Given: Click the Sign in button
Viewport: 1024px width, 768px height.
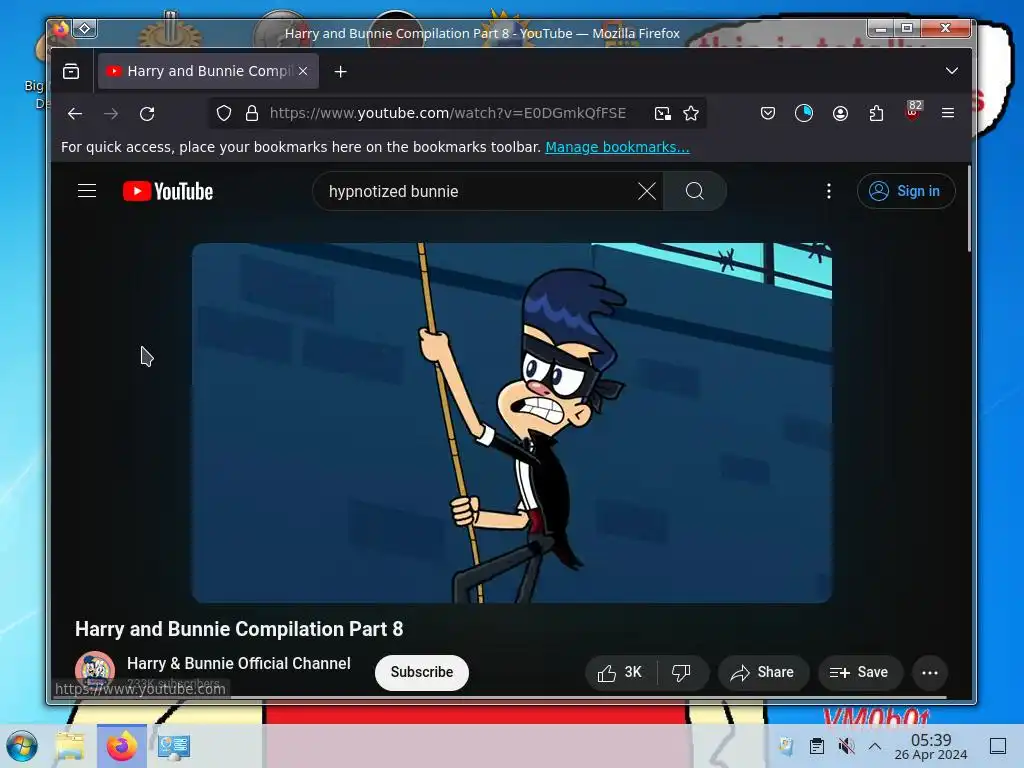Looking at the screenshot, I should click(906, 191).
